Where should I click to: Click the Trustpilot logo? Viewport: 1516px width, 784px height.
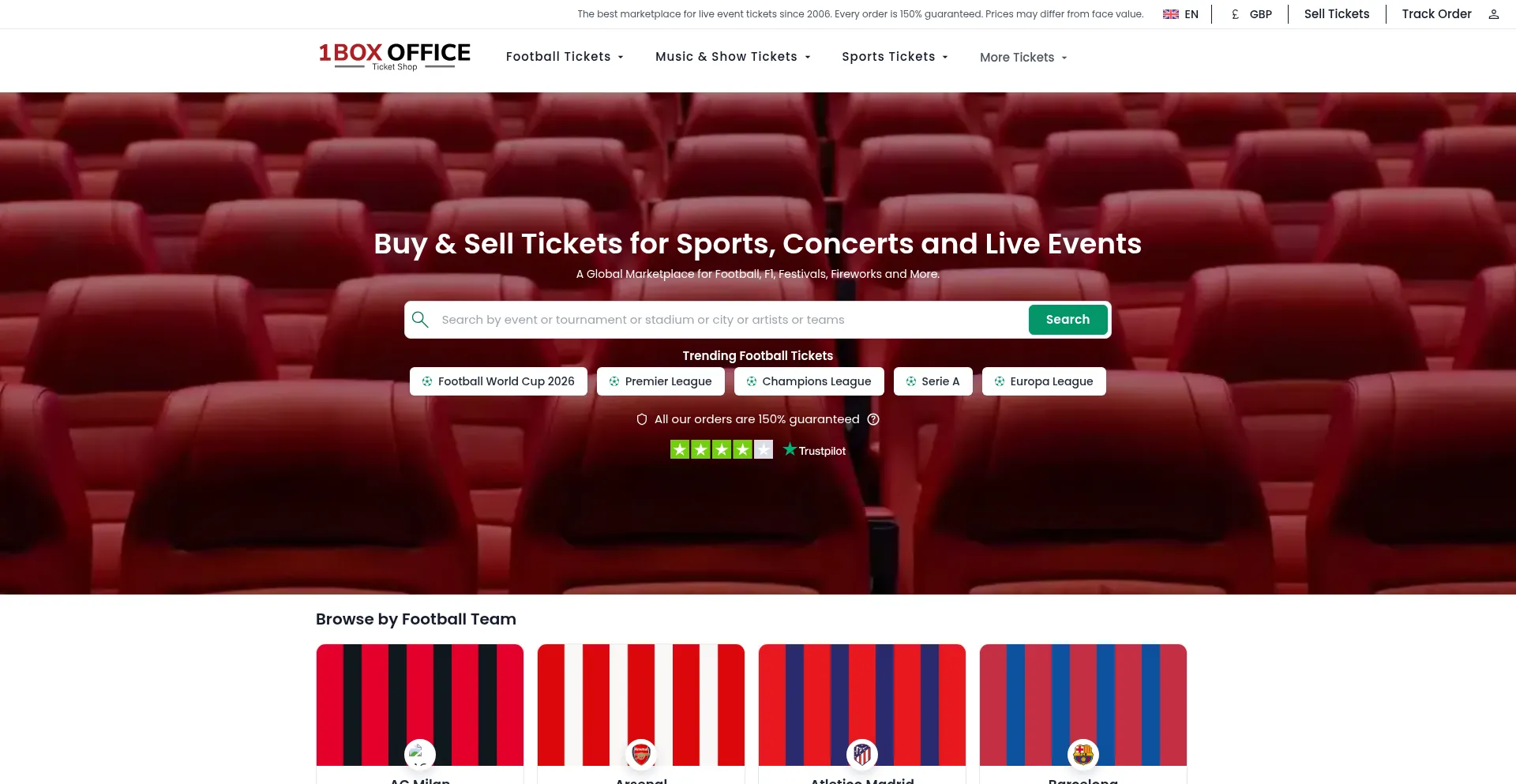(814, 450)
